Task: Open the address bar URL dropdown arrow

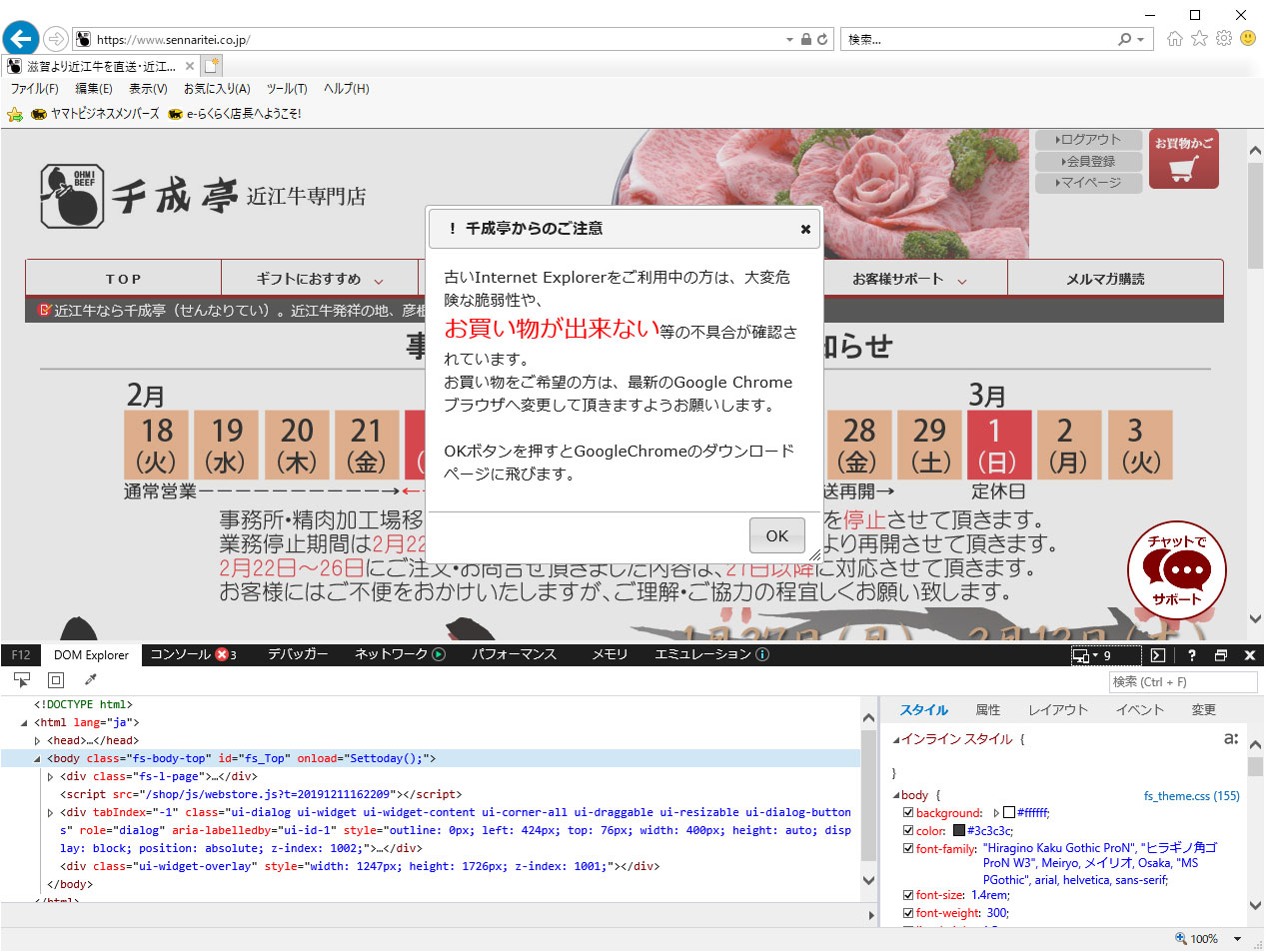Action: tap(789, 40)
